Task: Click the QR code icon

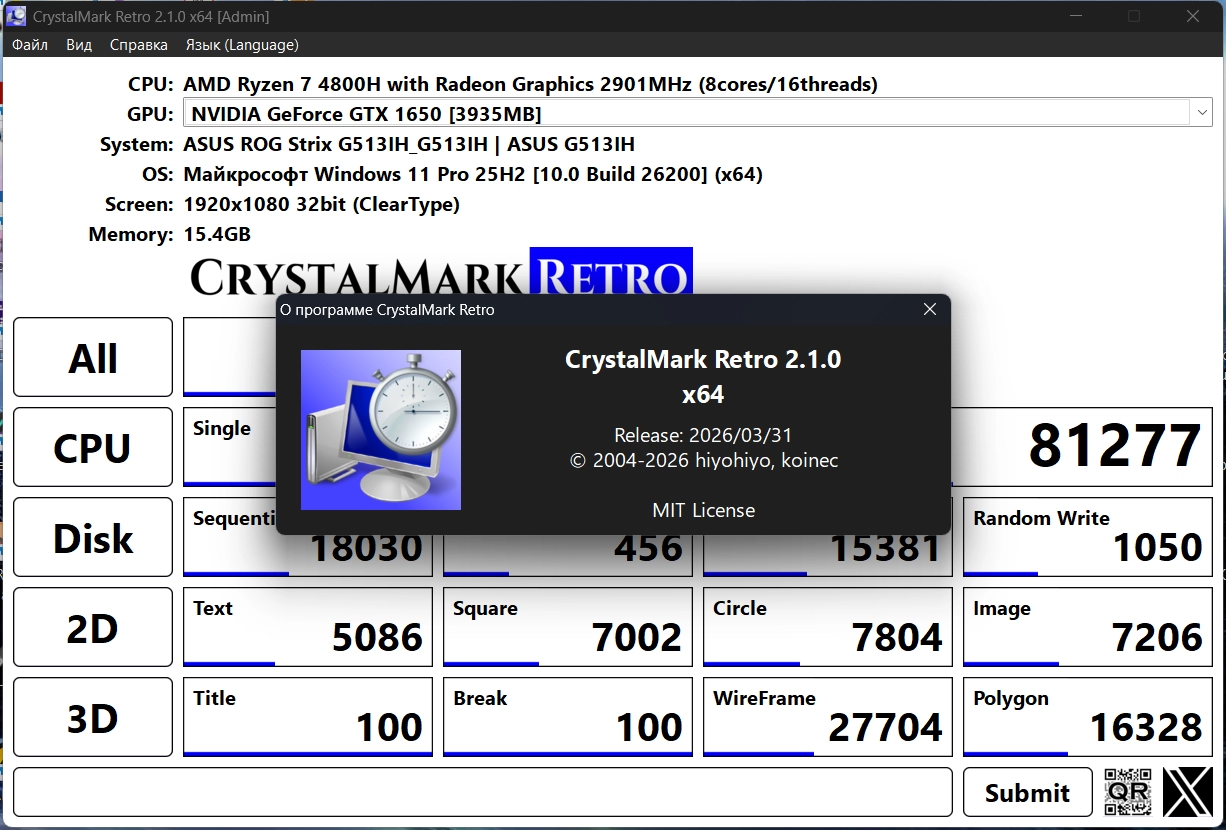Action: click(x=1127, y=792)
